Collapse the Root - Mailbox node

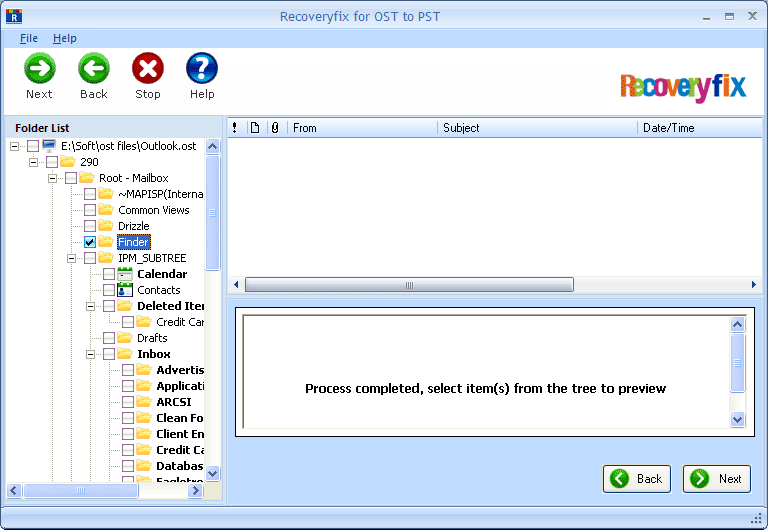tap(52, 178)
